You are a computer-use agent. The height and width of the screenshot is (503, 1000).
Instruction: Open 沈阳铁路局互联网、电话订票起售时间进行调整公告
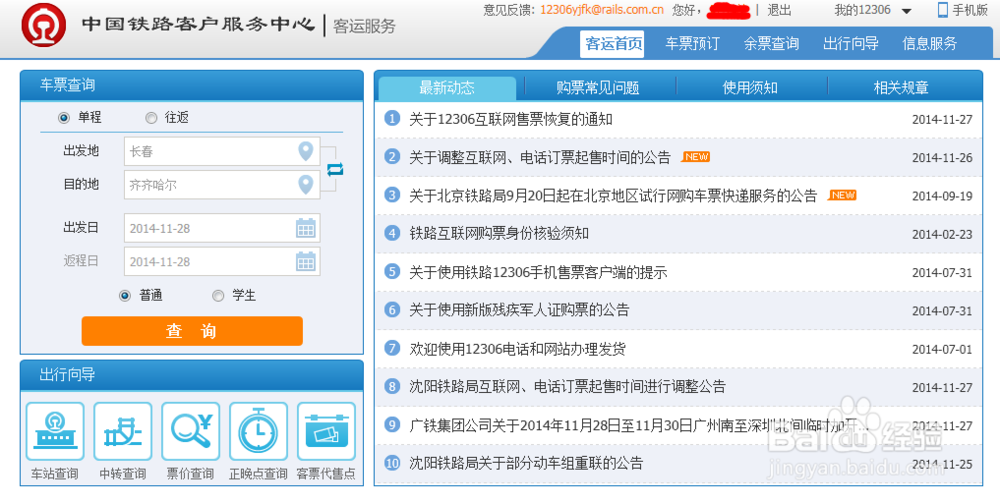click(x=568, y=387)
